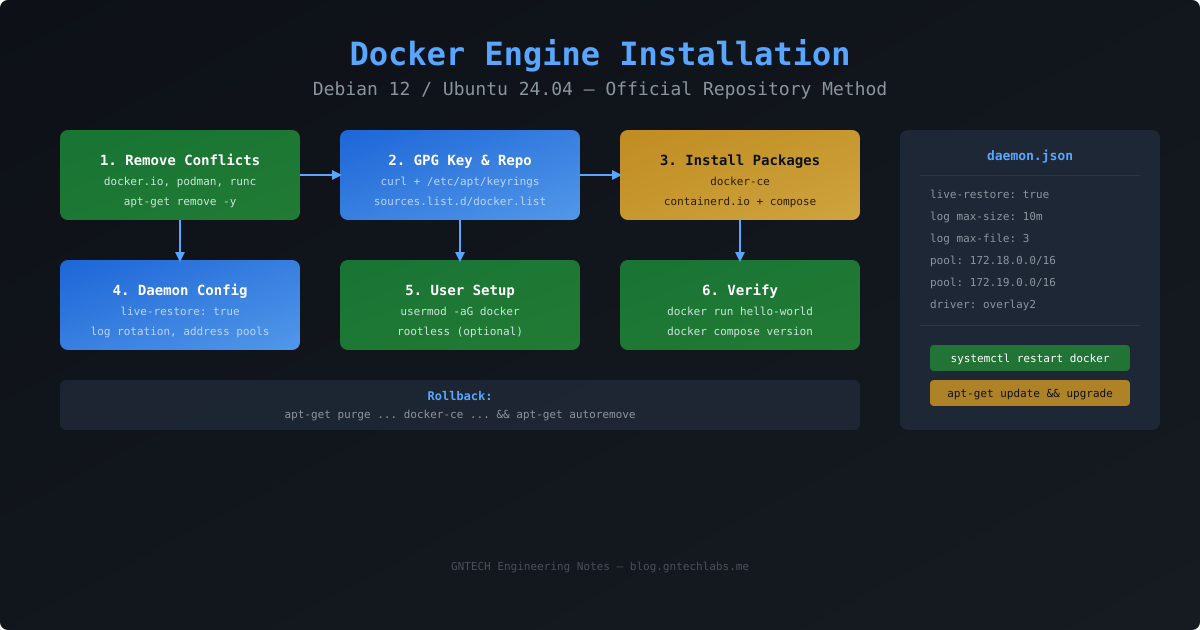This screenshot has width=1200, height=630.
Task: Select the 'driver: overlay2' line
Action: pos(983,304)
